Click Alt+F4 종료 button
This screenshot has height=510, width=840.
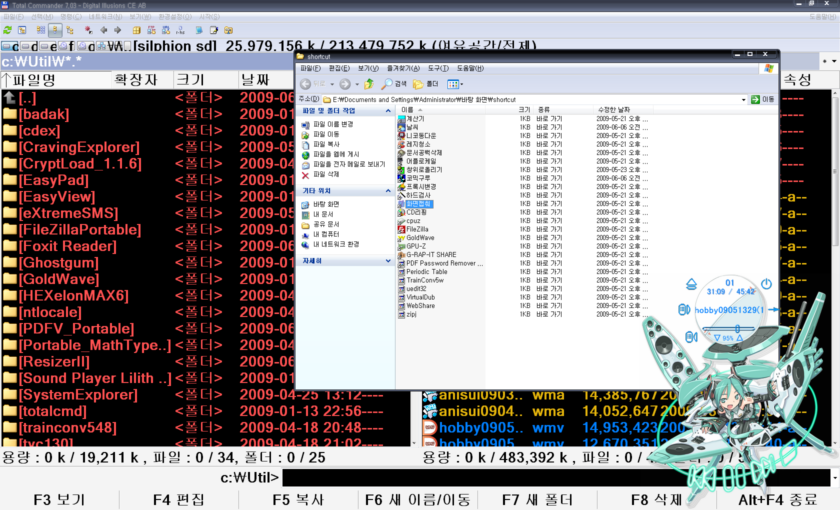[777, 500]
